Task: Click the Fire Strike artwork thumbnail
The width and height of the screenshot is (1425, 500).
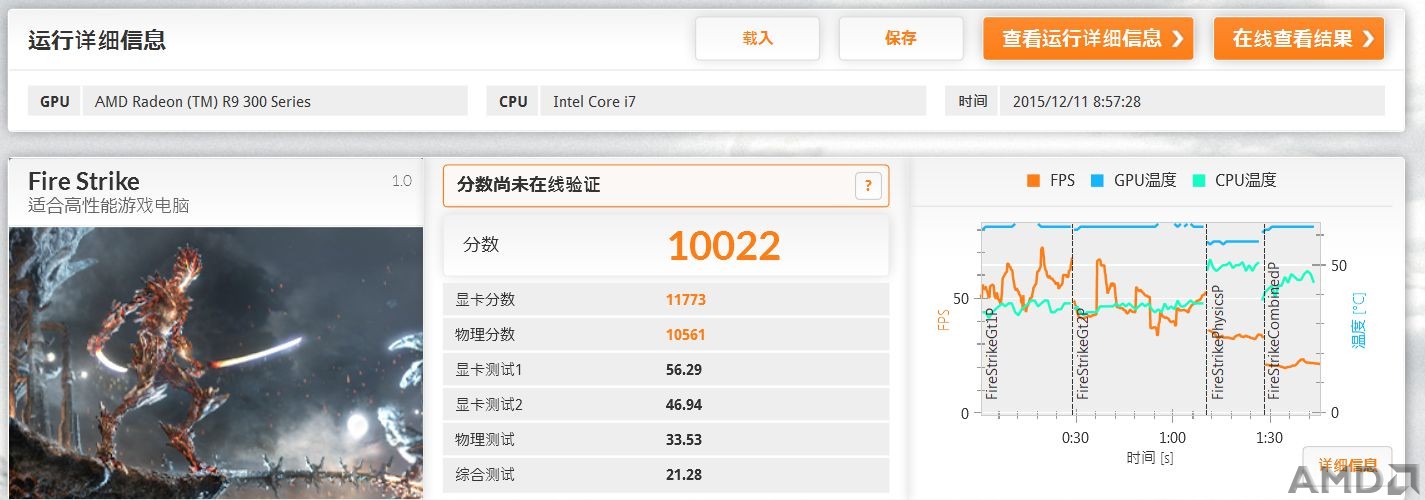Action: pos(216,362)
